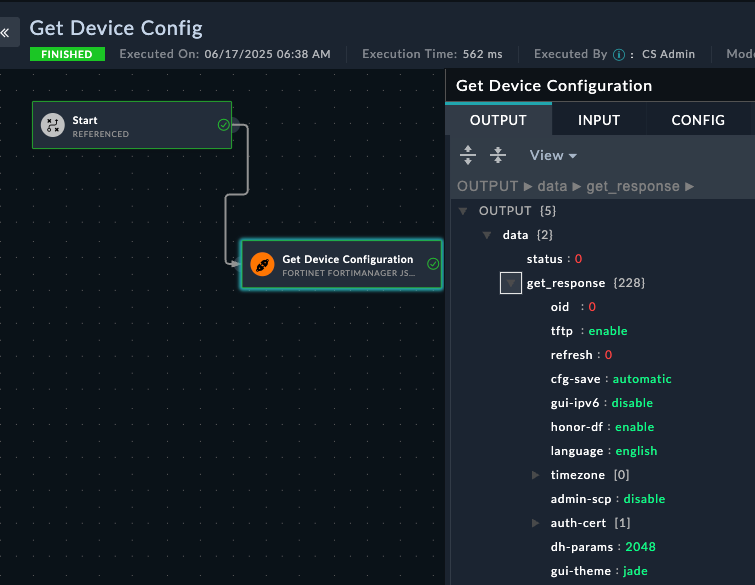Collapse all JSON fields icon
Screen dimensions: 755x585
498,155
